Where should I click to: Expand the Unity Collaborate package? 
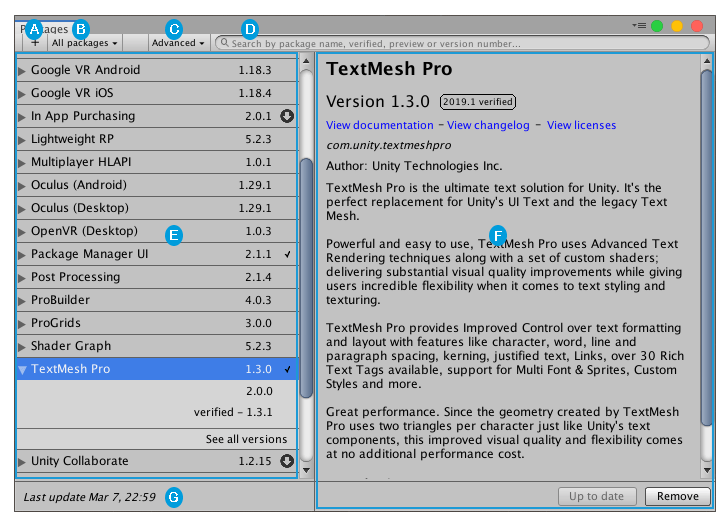21,461
